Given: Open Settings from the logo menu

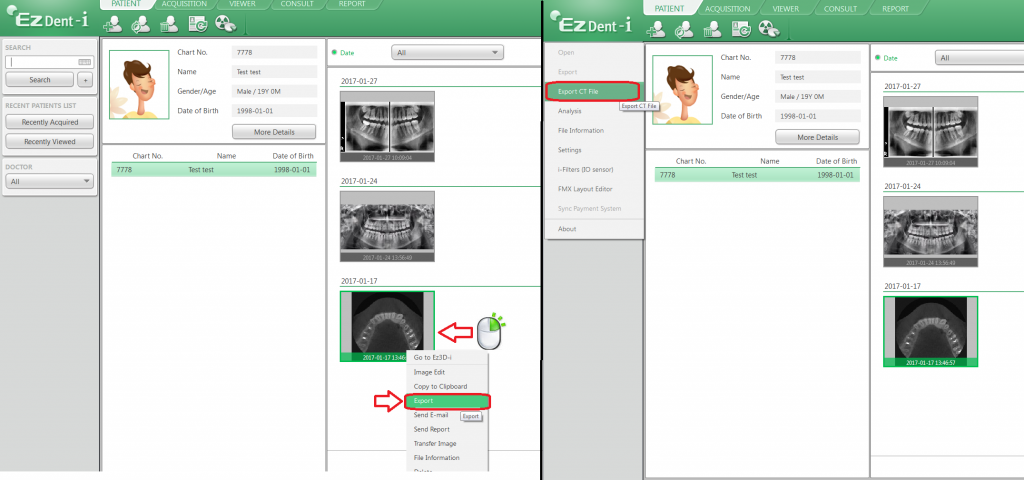Looking at the screenshot, I should pyautogui.click(x=594, y=150).
